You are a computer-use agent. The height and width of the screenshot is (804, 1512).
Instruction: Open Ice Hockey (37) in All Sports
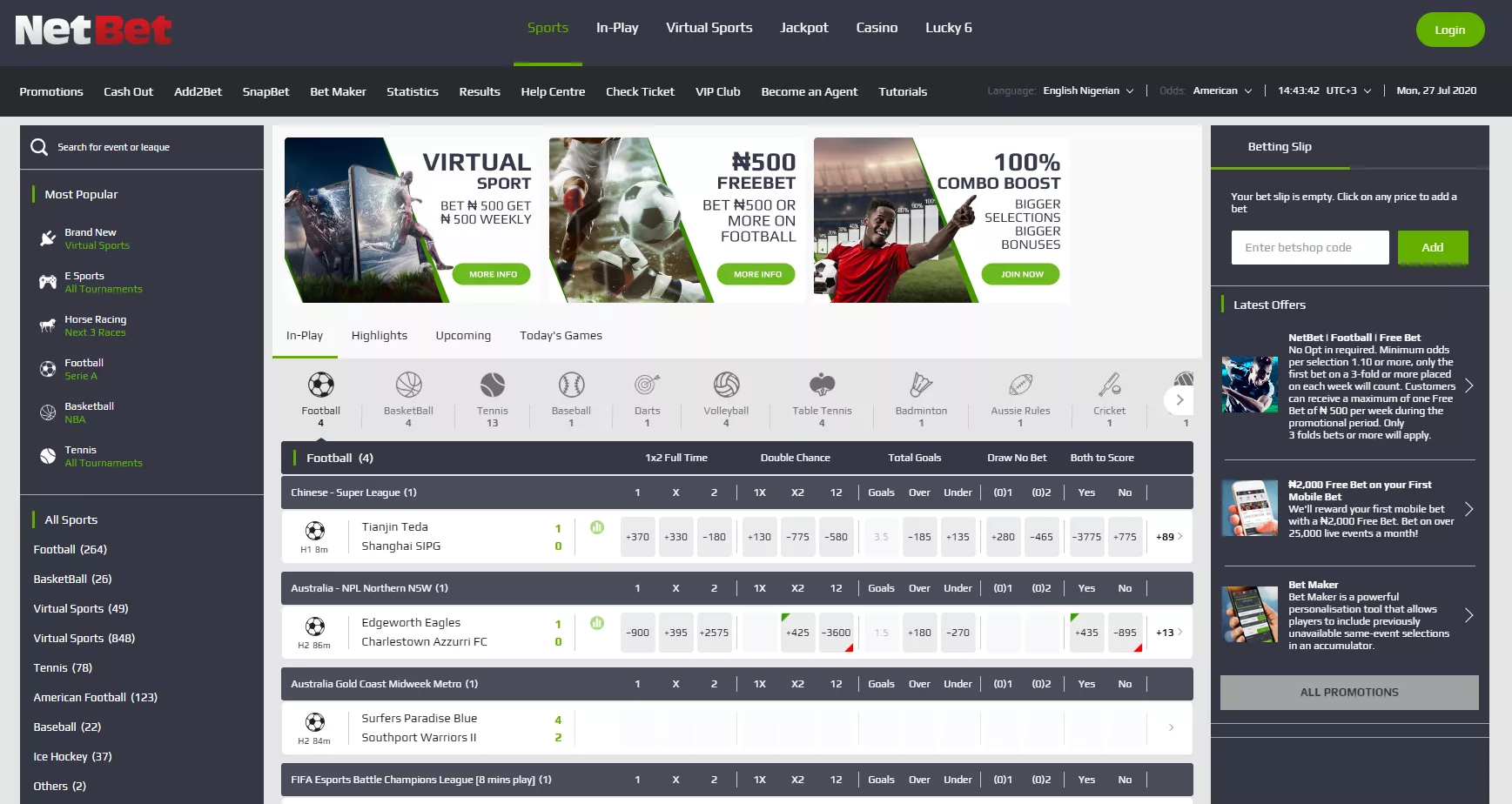point(73,757)
